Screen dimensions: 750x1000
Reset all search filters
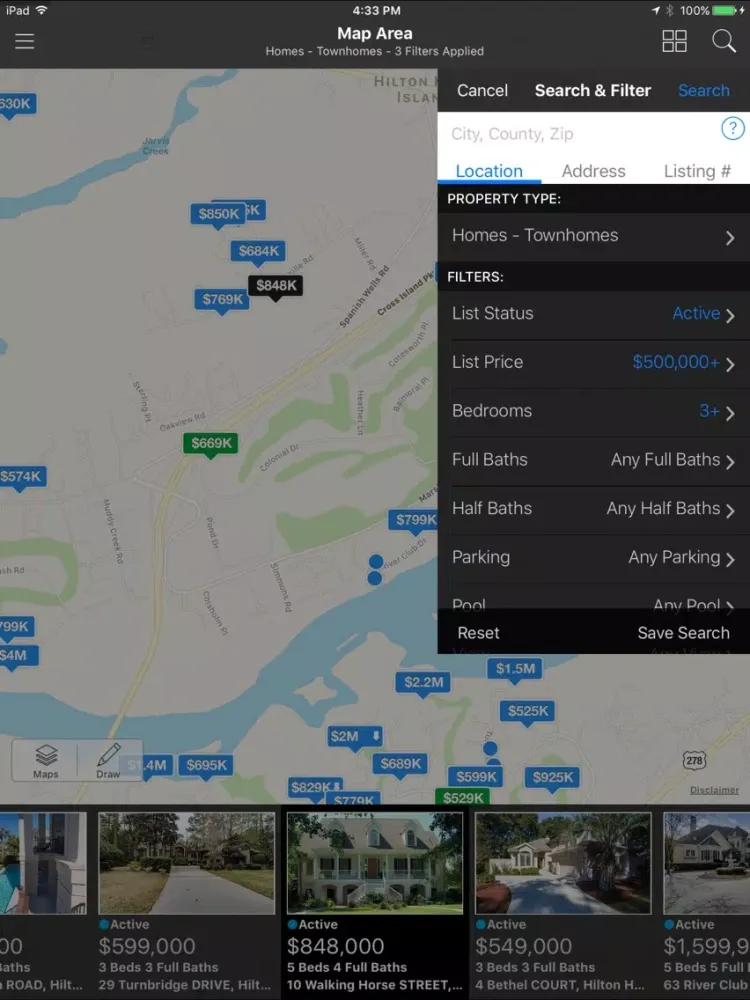(478, 633)
